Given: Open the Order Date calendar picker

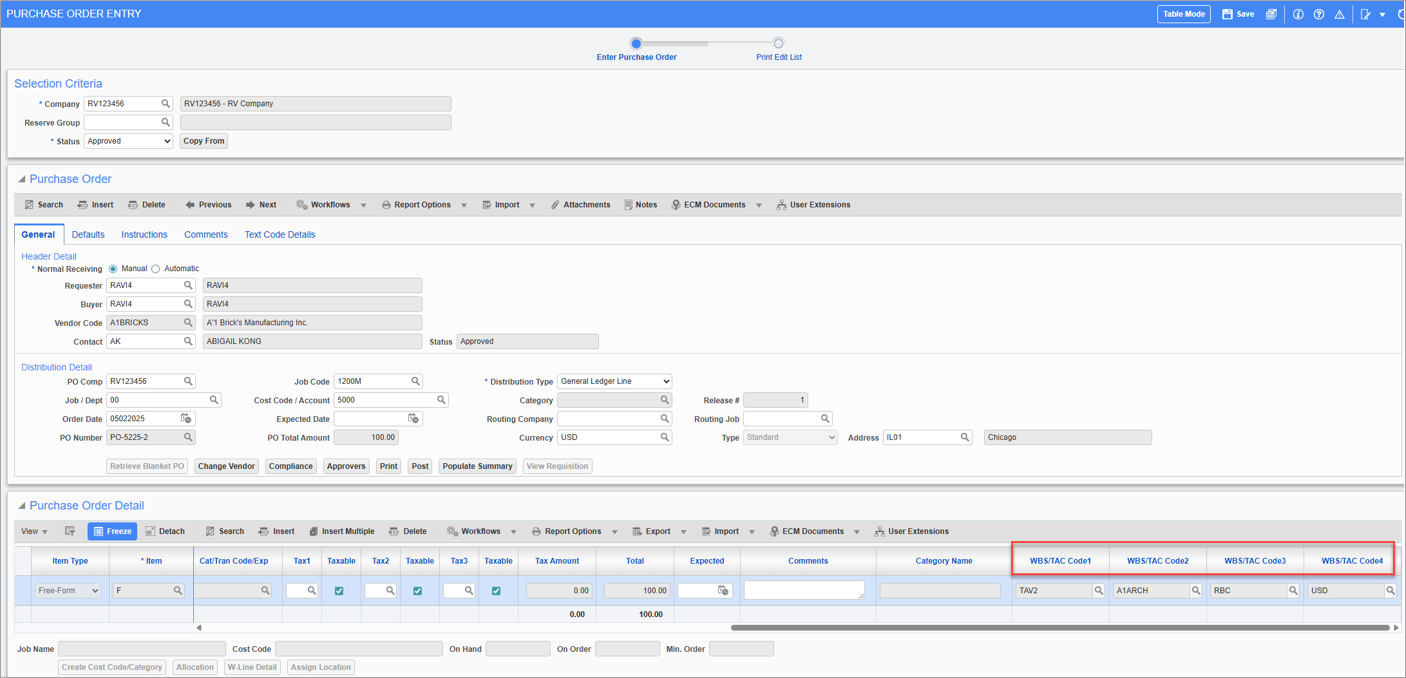Looking at the screenshot, I should [x=186, y=419].
